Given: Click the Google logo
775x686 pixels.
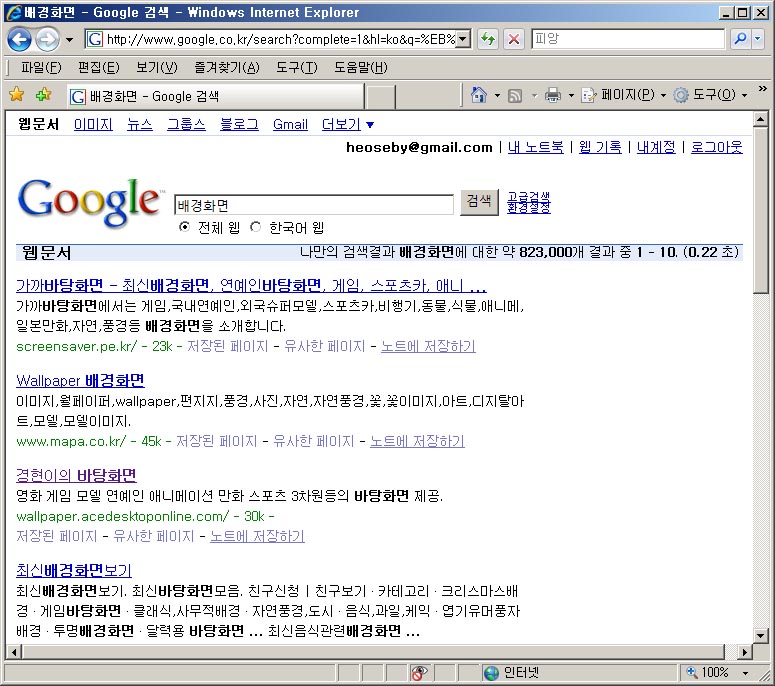Looking at the screenshot, I should click(x=89, y=203).
